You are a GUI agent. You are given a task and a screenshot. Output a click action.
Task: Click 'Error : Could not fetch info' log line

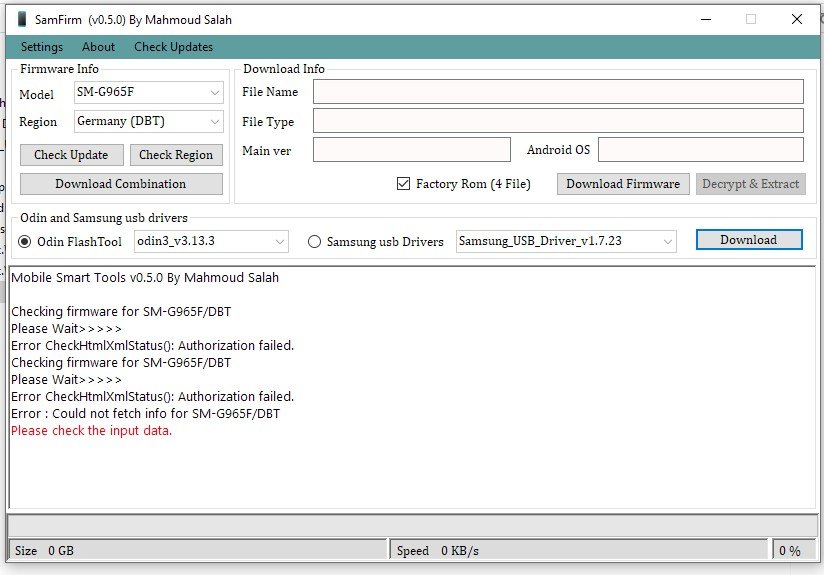click(146, 414)
